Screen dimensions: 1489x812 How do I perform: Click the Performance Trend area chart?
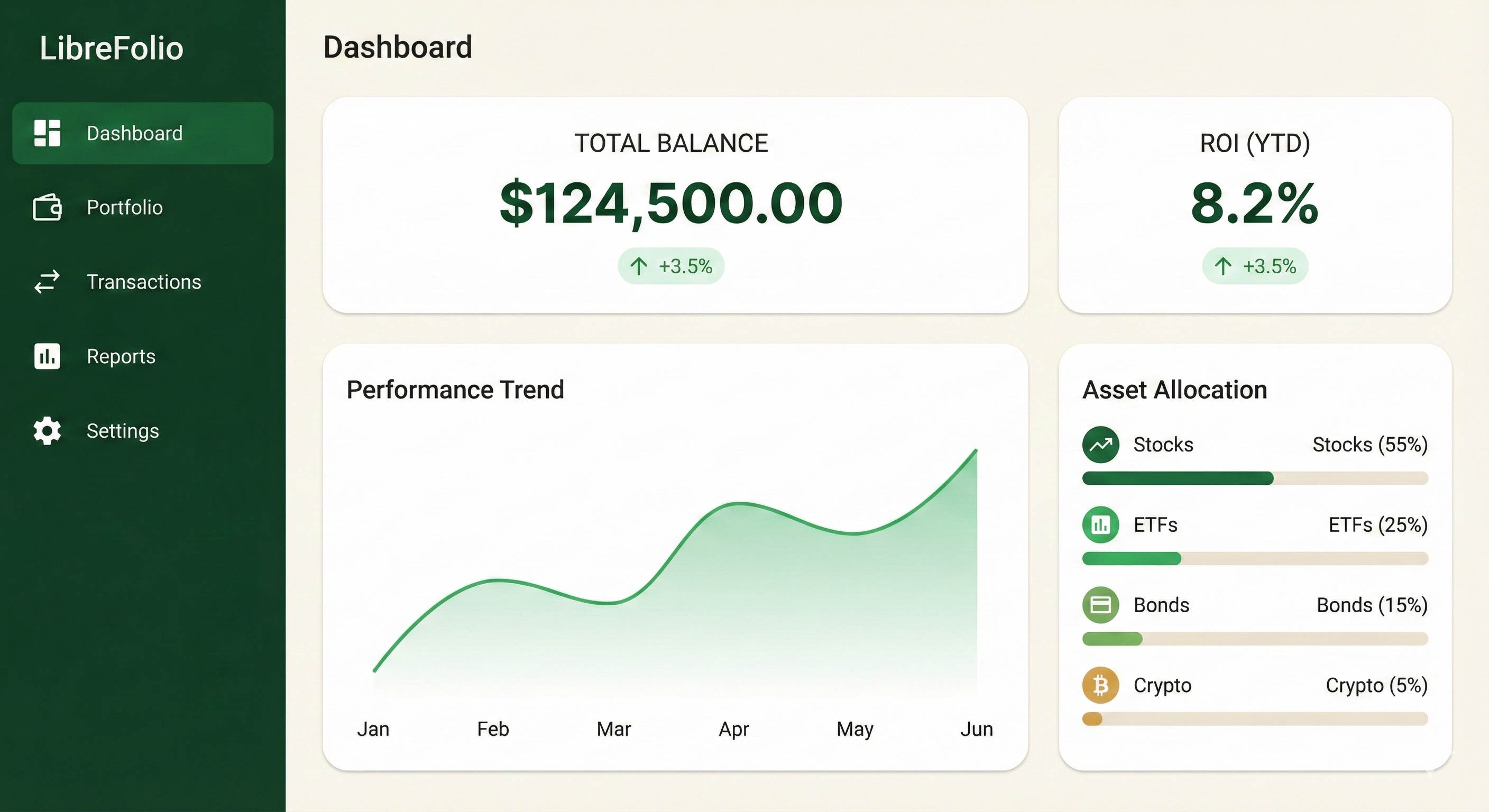click(675, 572)
